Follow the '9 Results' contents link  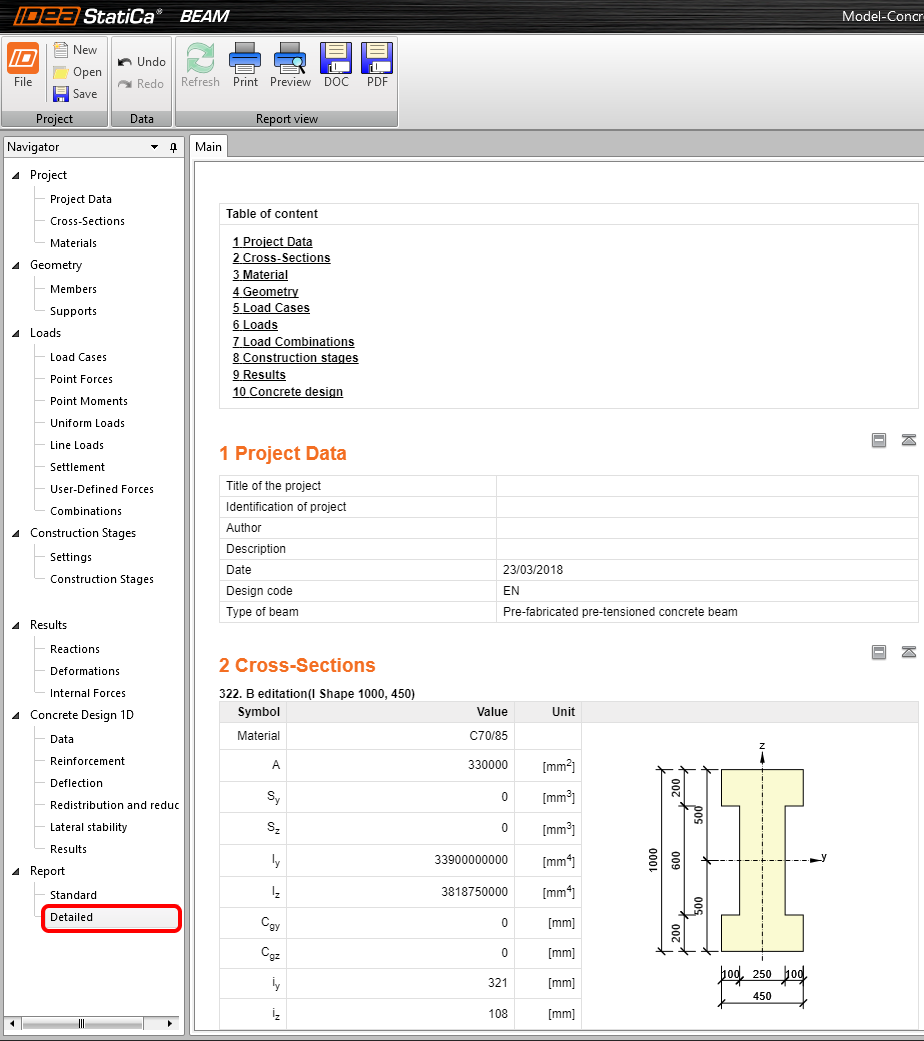click(x=259, y=375)
